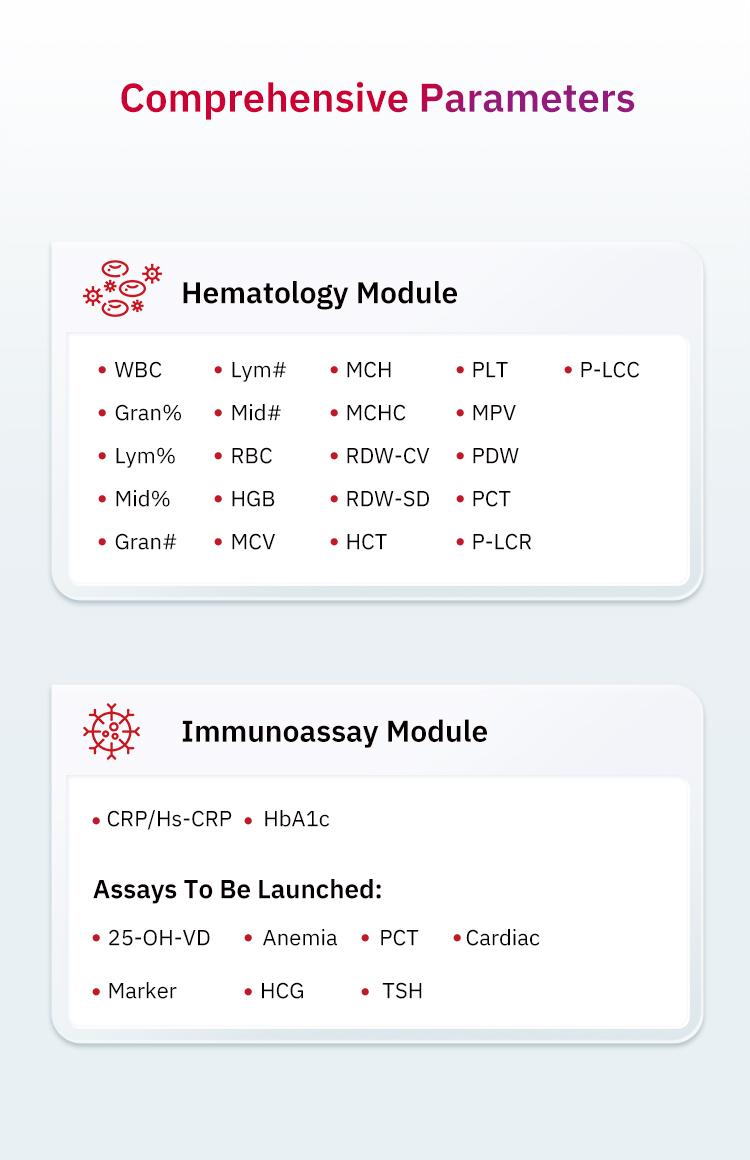Pick the PLT parameter
Image resolution: width=750 pixels, height=1160 pixels.
pyautogui.click(x=489, y=370)
